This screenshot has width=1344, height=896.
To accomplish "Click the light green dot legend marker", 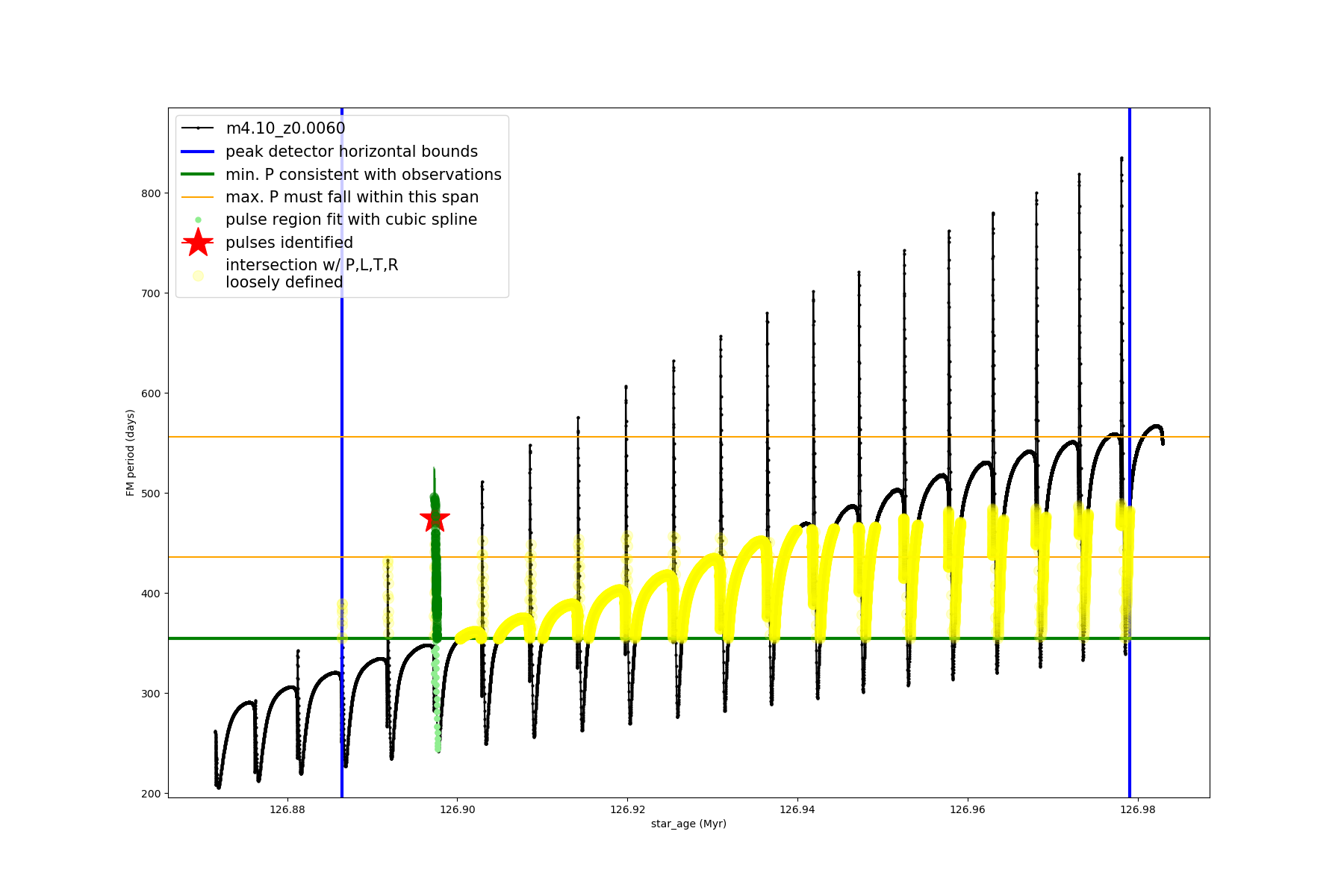I will pyautogui.click(x=198, y=220).
